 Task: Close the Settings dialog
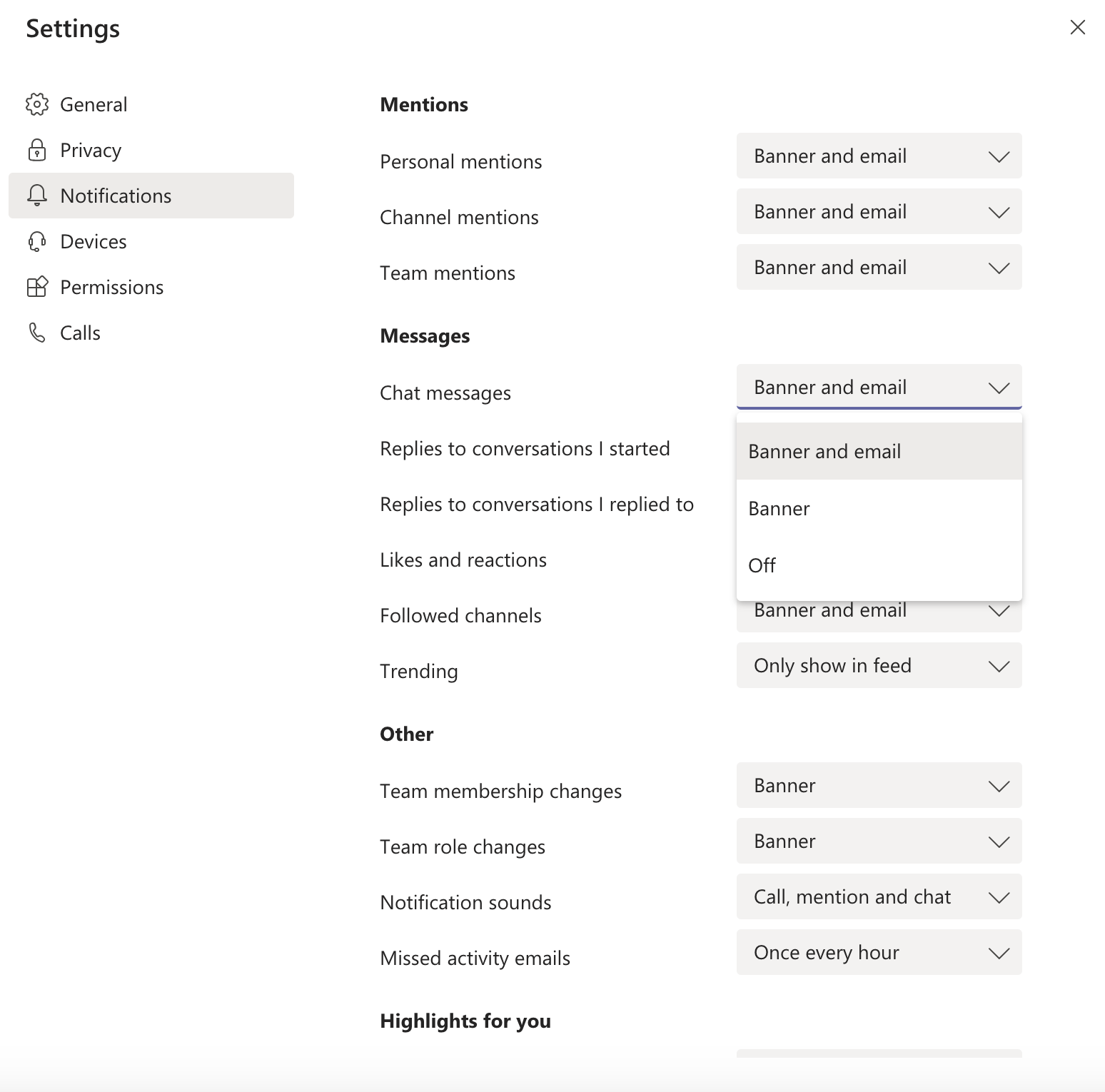coord(1078,27)
